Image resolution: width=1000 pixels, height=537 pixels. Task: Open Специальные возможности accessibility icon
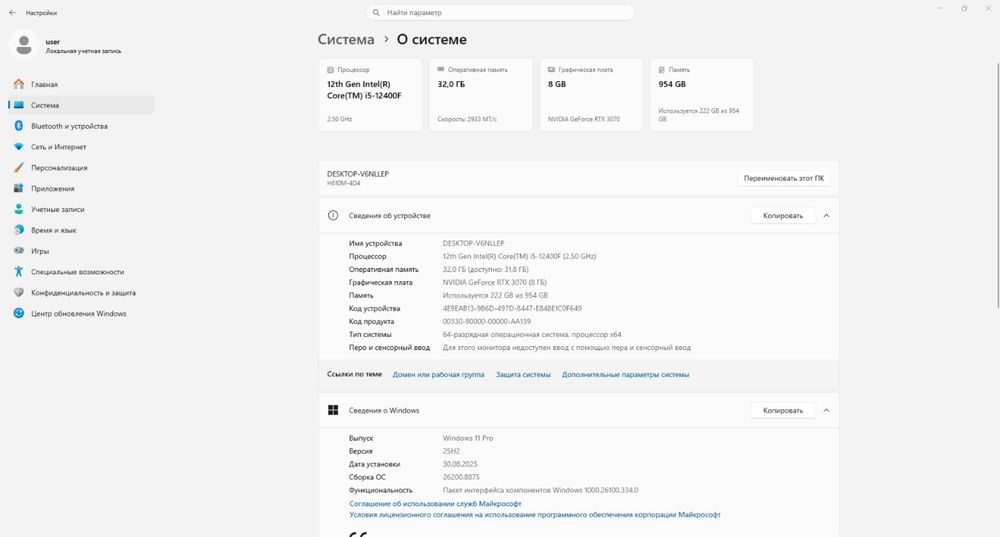coord(18,272)
